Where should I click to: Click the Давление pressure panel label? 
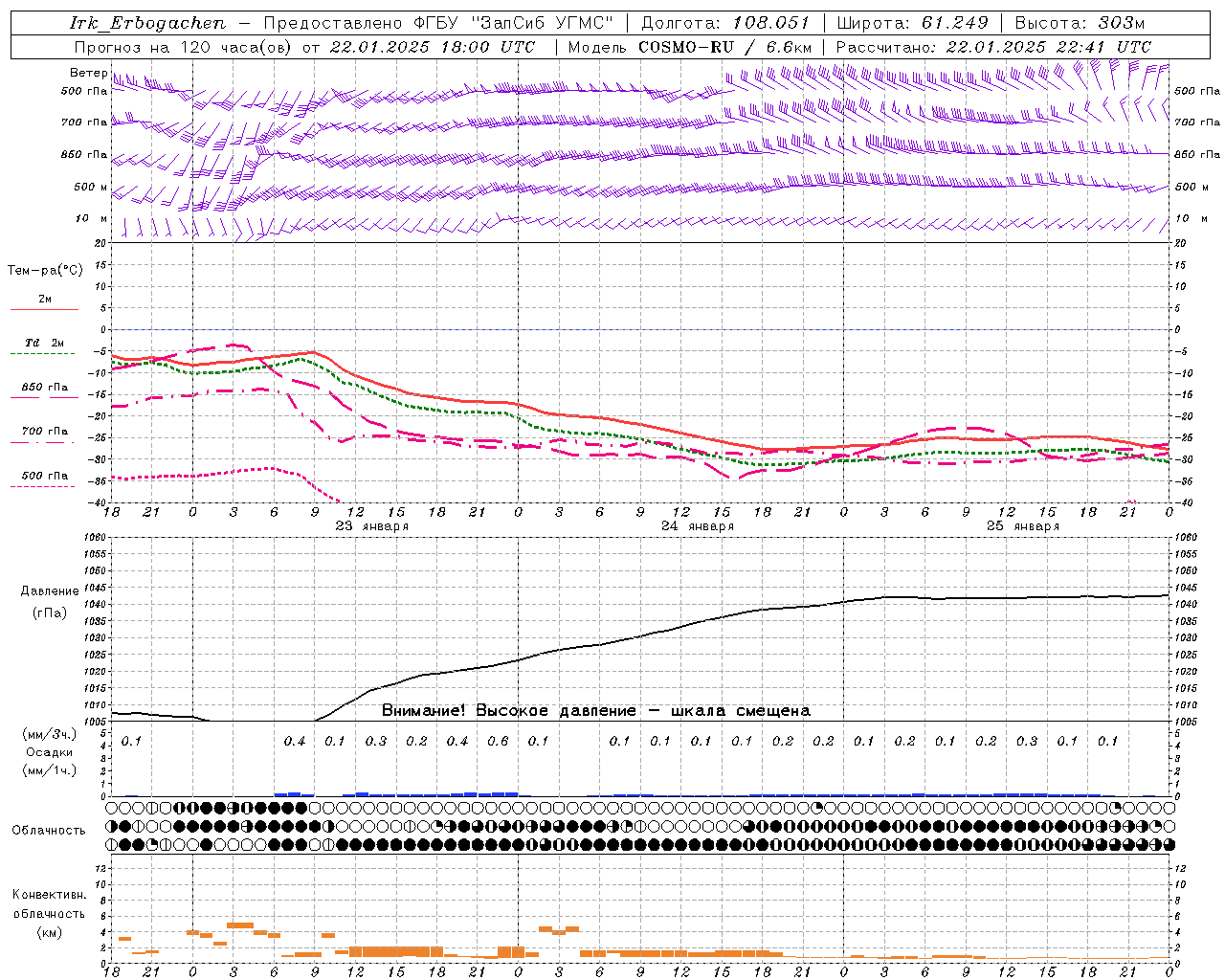pos(50,591)
